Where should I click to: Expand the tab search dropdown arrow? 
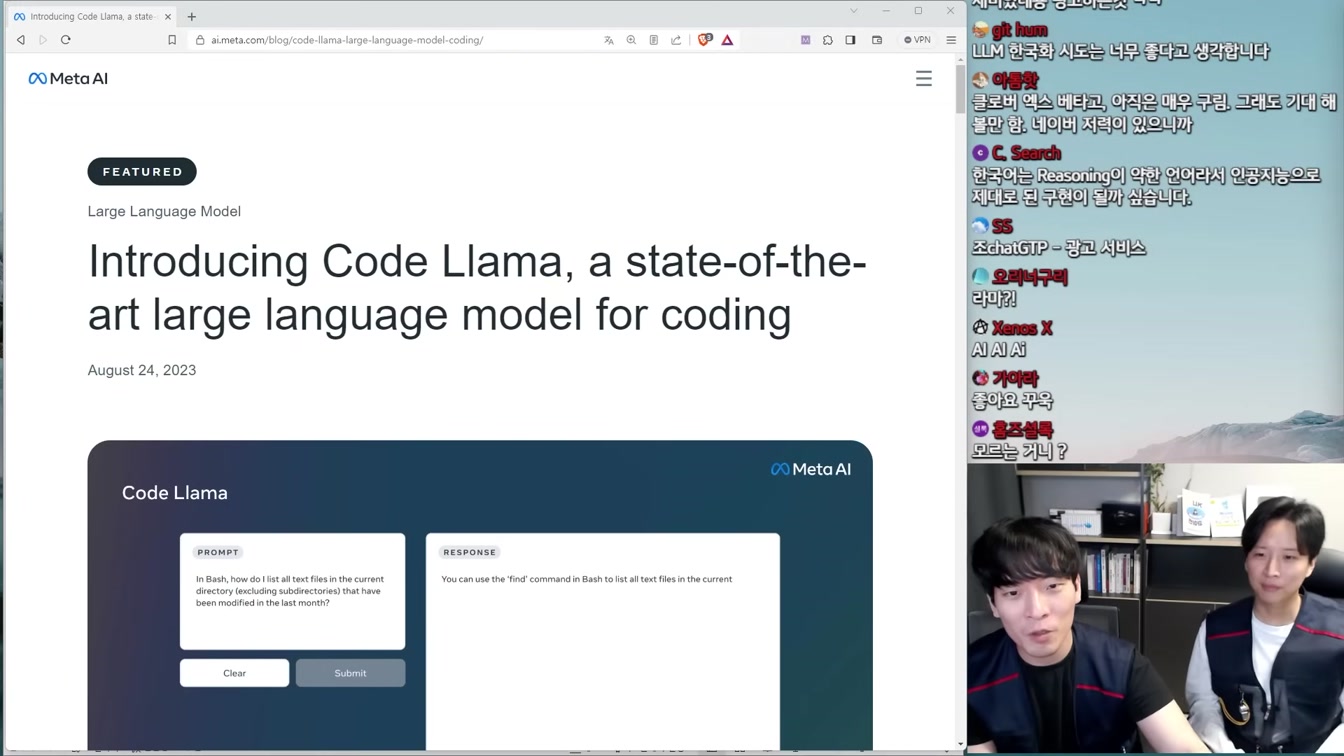[x=854, y=11]
